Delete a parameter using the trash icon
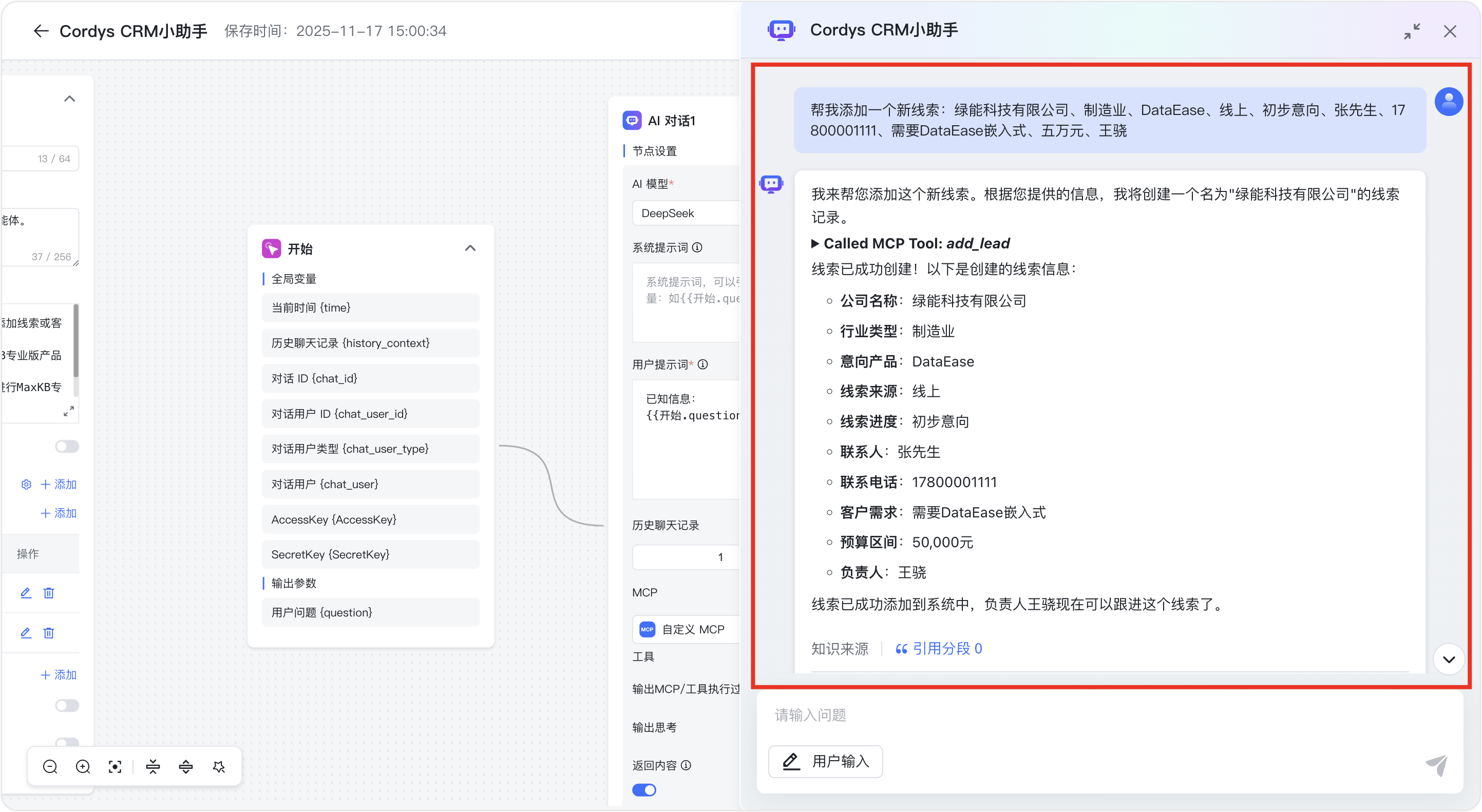The image size is (1482, 812). point(49,593)
